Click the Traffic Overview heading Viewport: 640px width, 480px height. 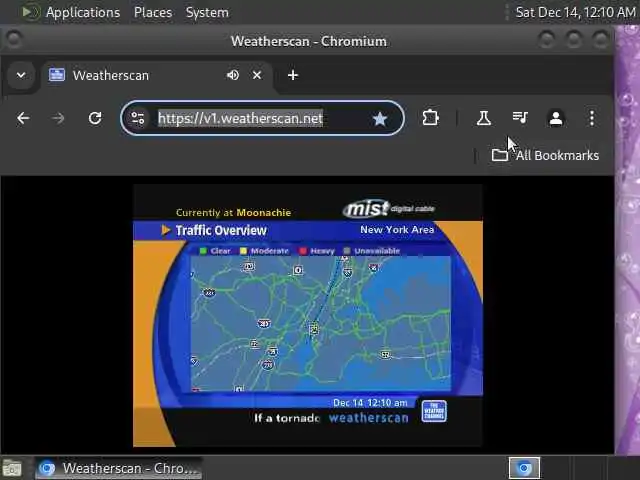(221, 230)
